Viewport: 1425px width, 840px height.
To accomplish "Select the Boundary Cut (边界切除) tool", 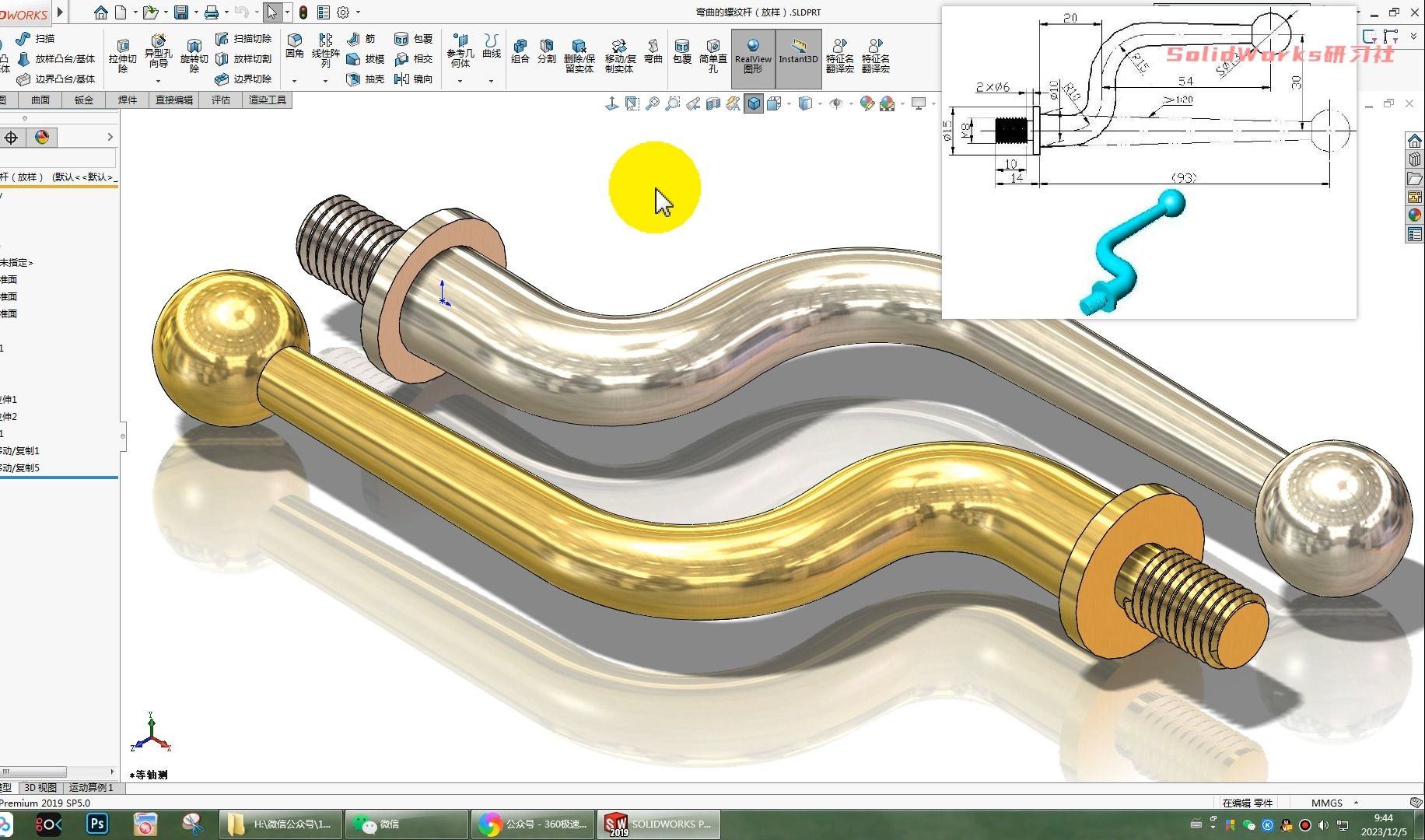I will coord(243,79).
